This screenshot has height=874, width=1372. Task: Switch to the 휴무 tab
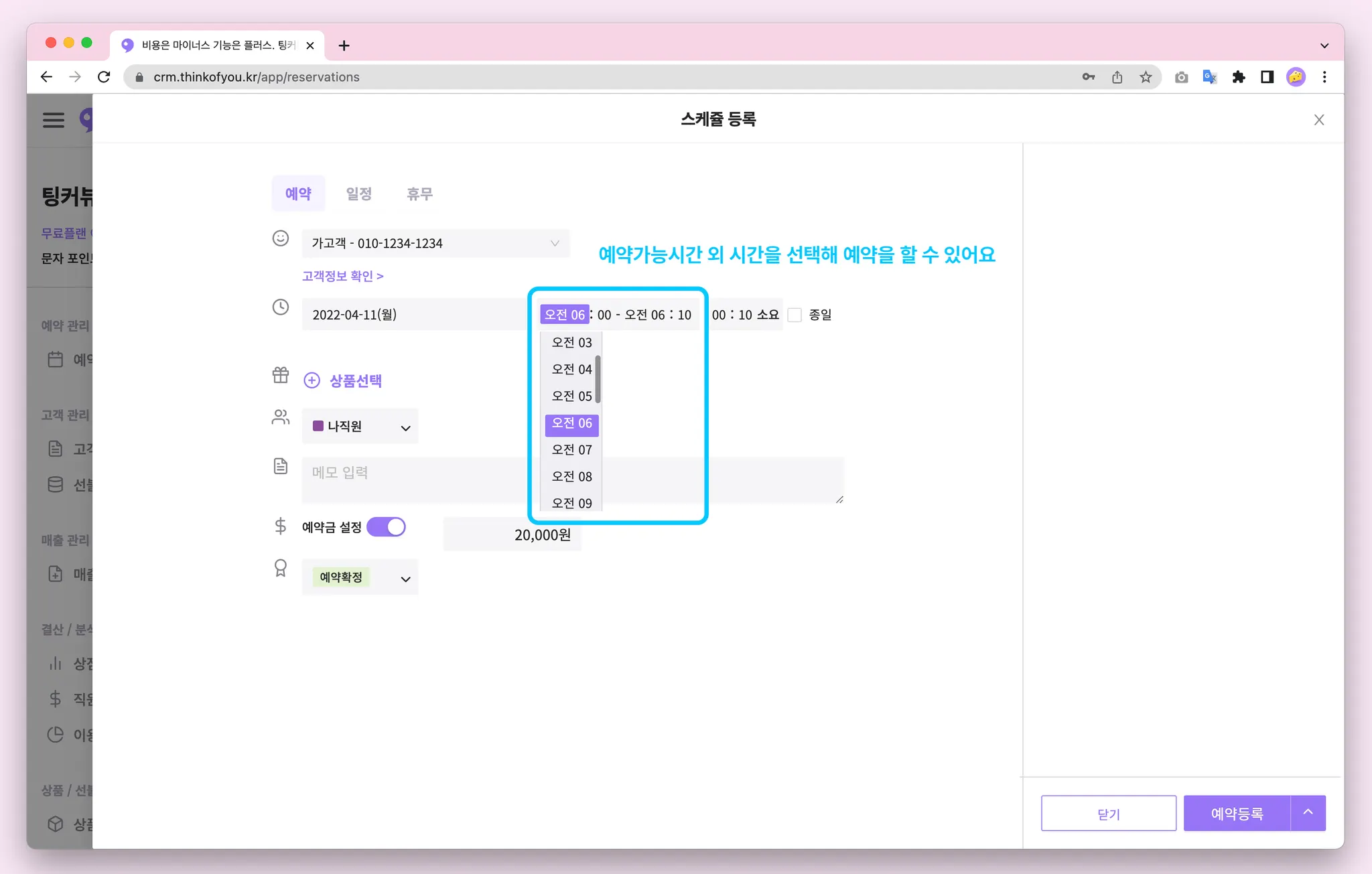(419, 194)
